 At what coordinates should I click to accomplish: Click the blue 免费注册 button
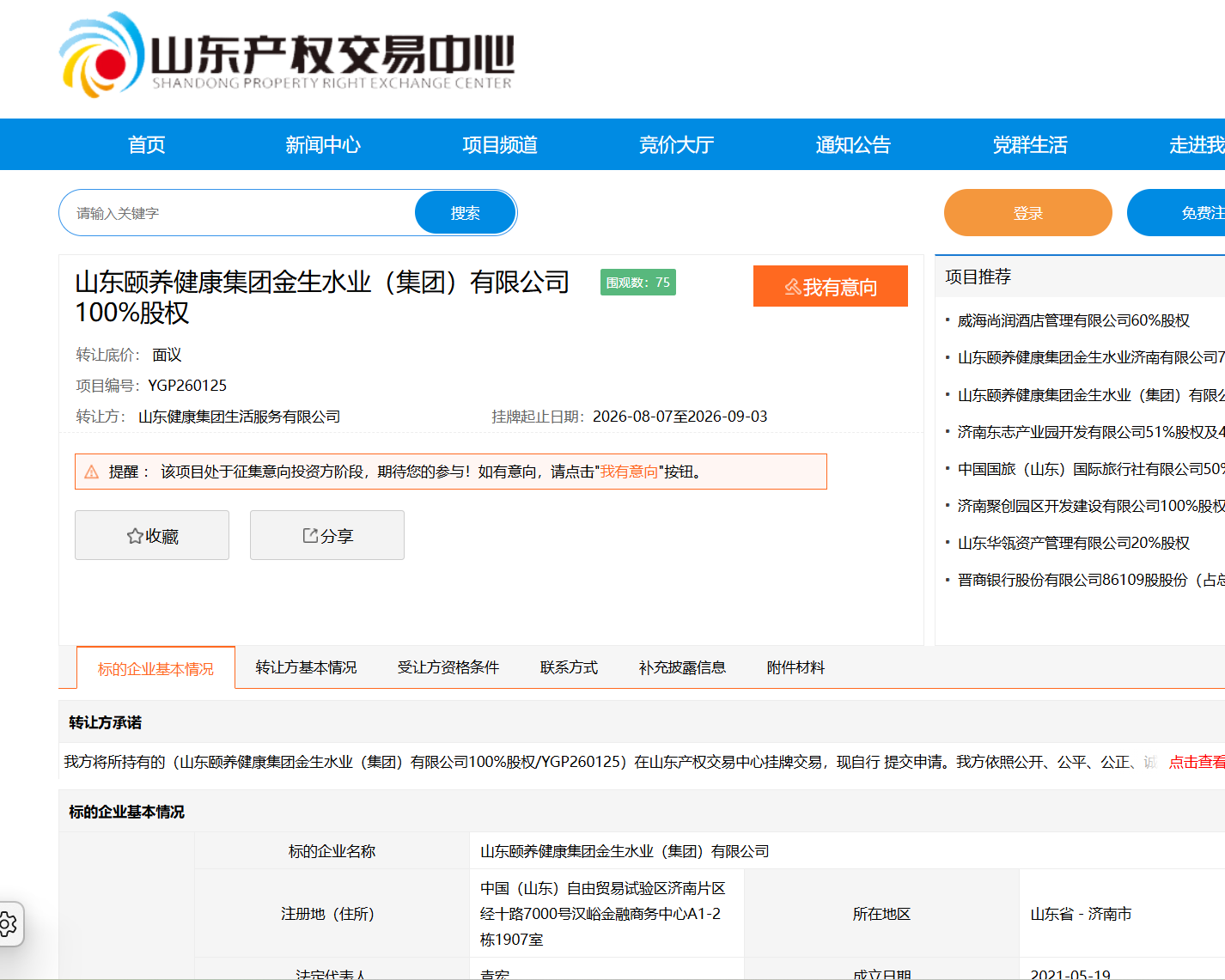[x=1176, y=212]
